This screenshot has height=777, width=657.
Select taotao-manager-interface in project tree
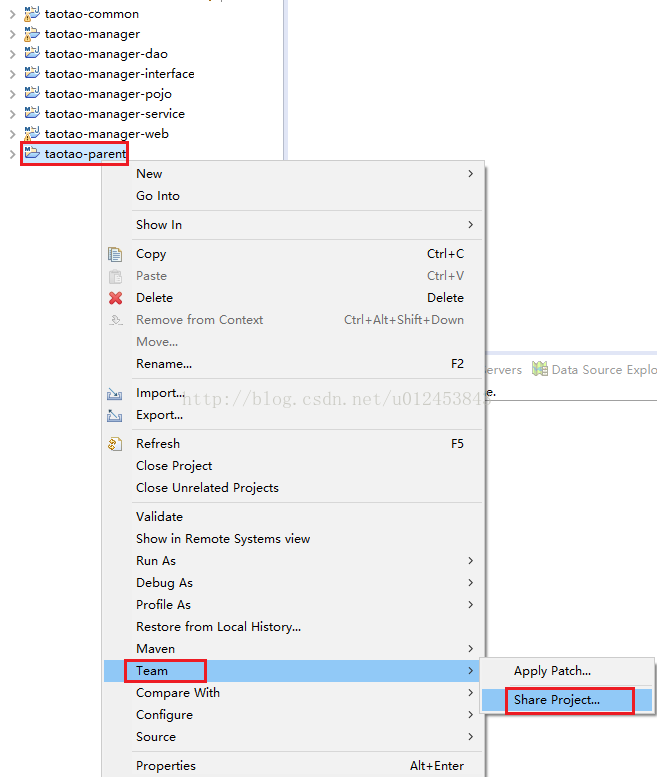tap(119, 74)
